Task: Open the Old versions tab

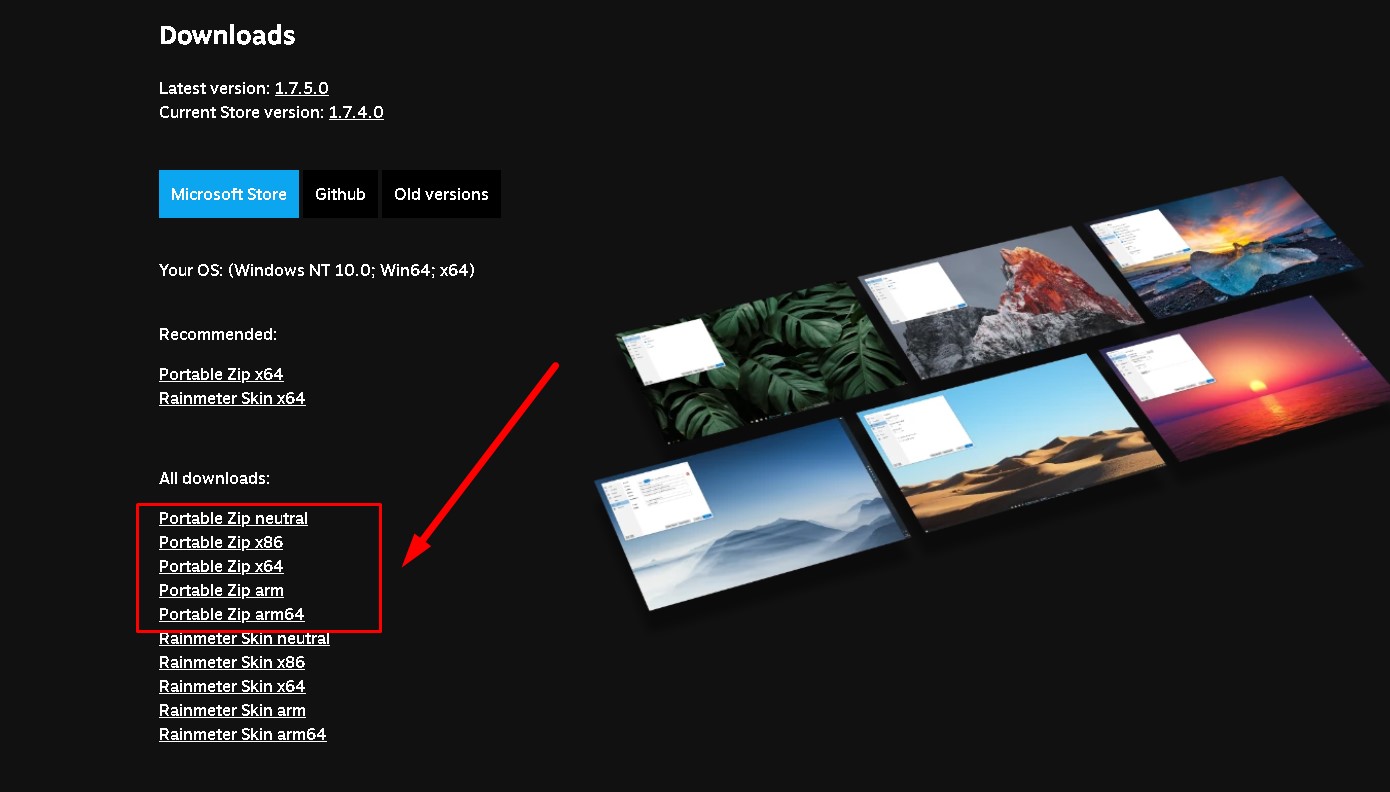Action: pos(441,194)
